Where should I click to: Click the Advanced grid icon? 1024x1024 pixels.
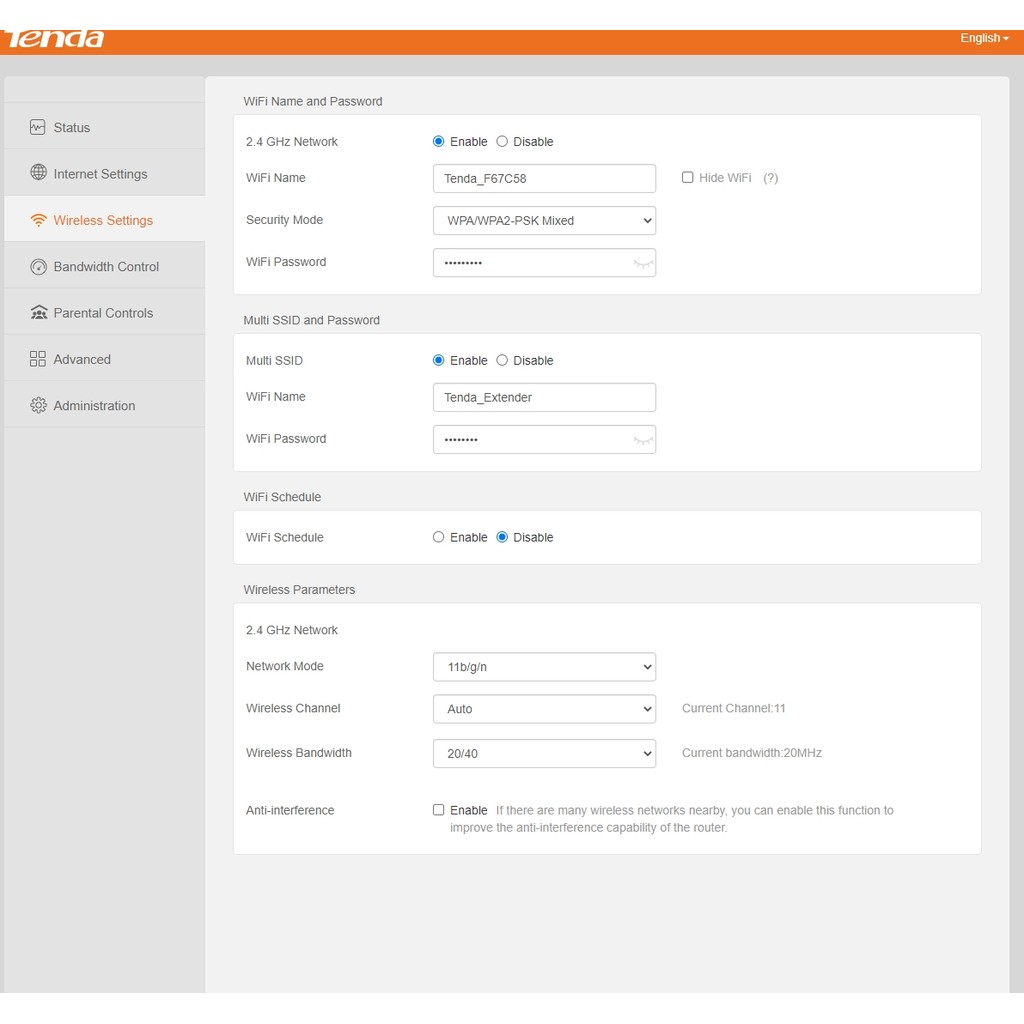tap(38, 359)
